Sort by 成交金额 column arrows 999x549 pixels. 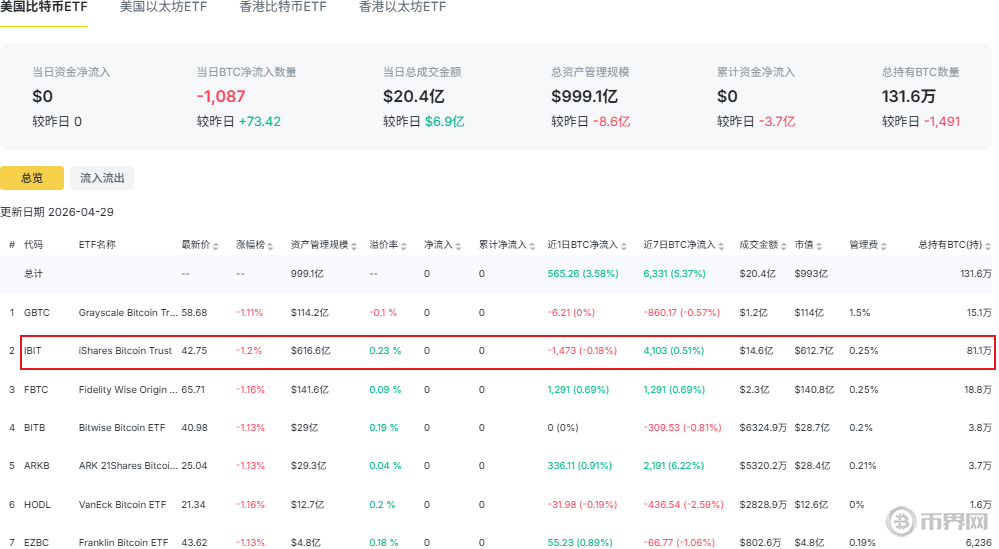coord(784,245)
